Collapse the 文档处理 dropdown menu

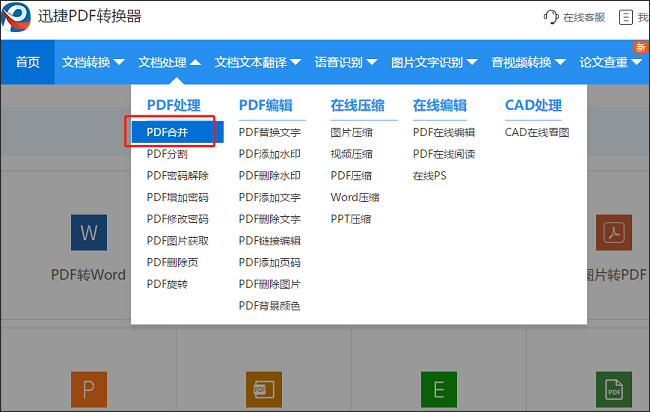(169, 62)
